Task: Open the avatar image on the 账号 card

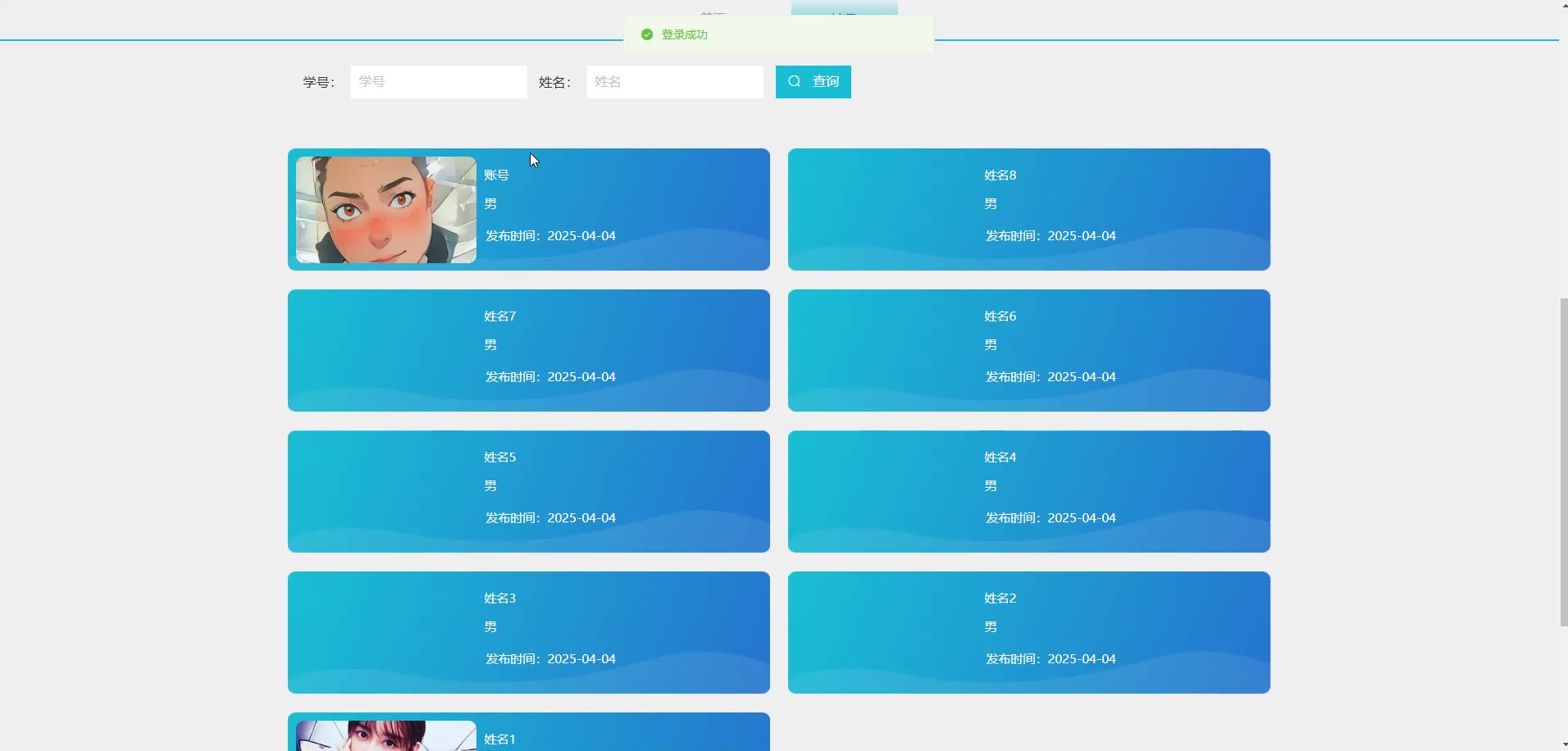Action: (x=386, y=210)
